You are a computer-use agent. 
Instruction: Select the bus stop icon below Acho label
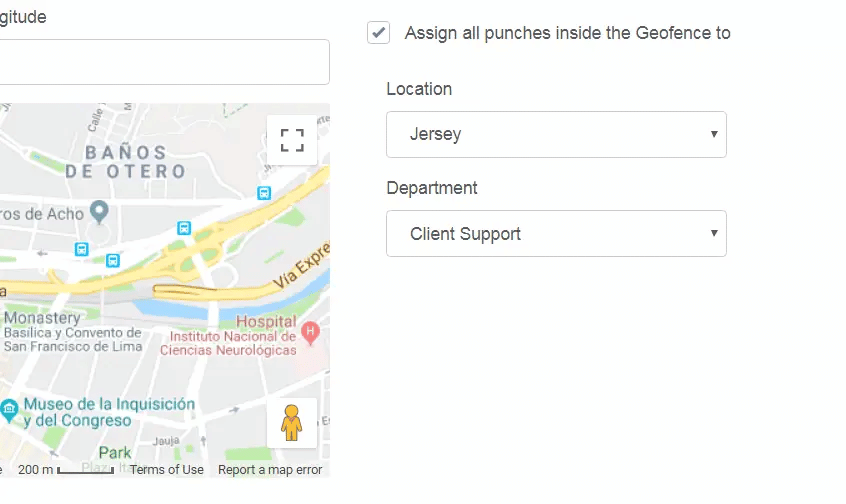point(81,249)
